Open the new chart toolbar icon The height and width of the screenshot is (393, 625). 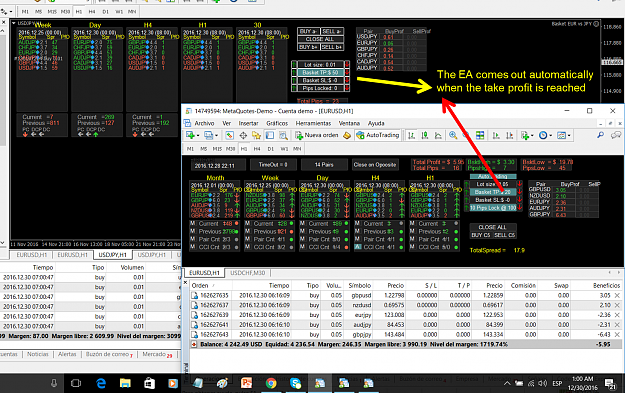(190, 136)
